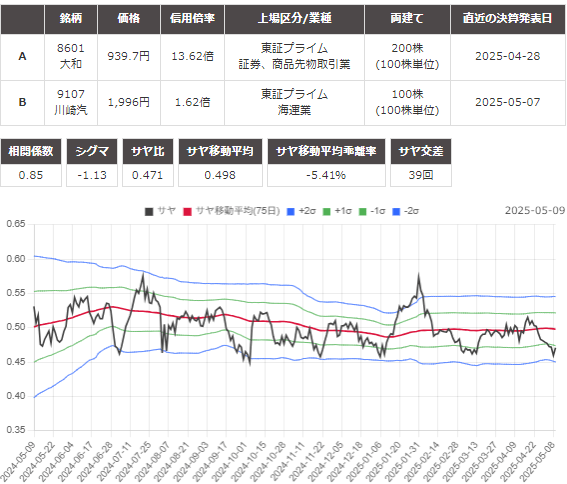Click the x-axis label 2024-05-09
567x484 pixels.
point(17,462)
